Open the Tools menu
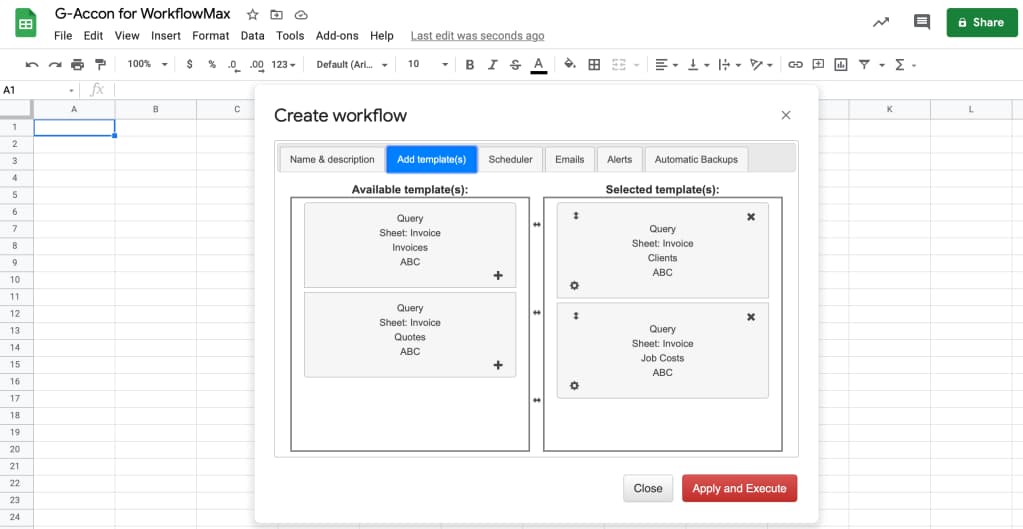Viewport: 1023px width, 529px height. (x=290, y=36)
